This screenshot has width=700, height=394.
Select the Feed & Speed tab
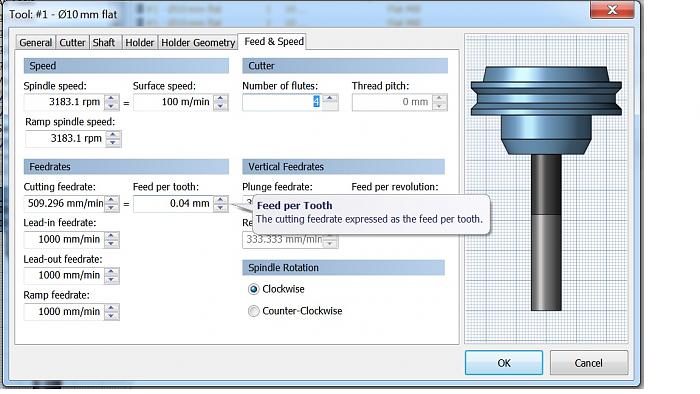tap(273, 41)
